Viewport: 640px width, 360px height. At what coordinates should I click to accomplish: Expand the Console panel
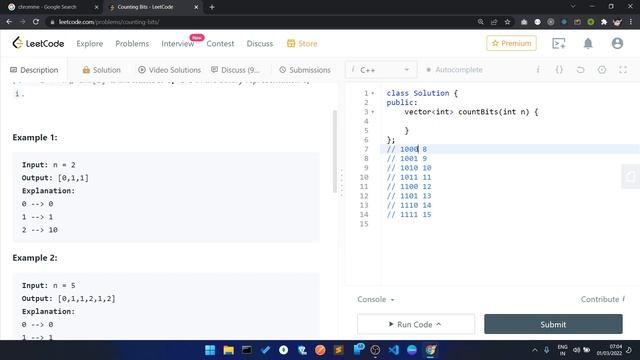pyautogui.click(x=376, y=299)
